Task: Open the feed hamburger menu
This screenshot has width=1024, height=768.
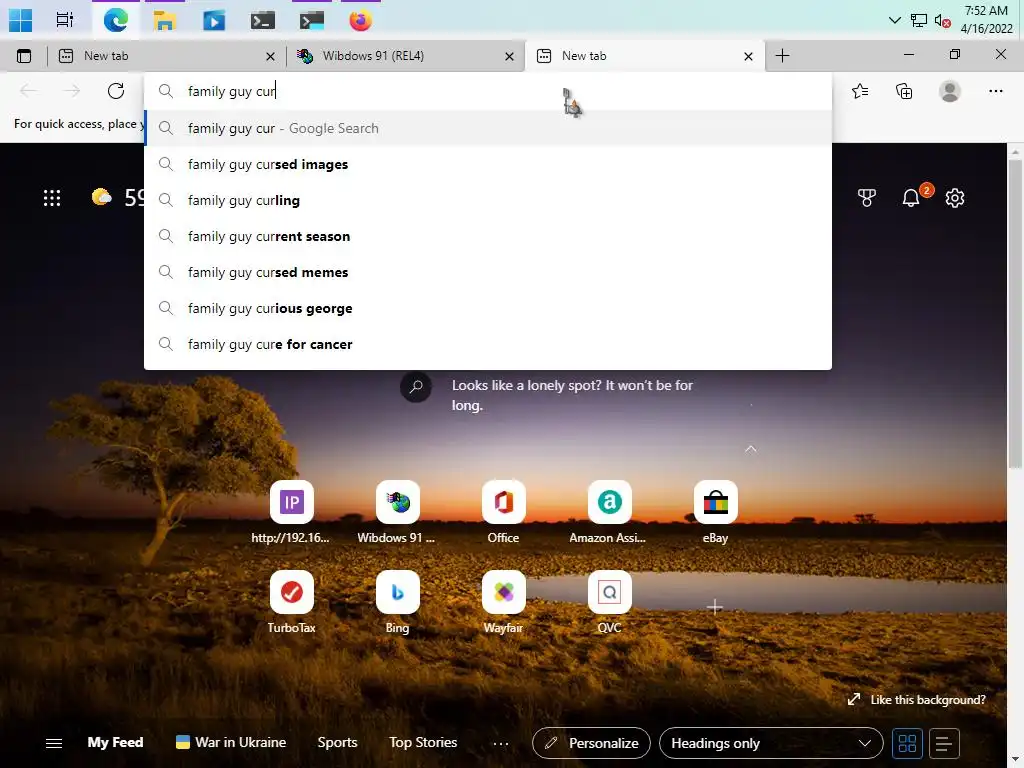Action: (x=54, y=743)
